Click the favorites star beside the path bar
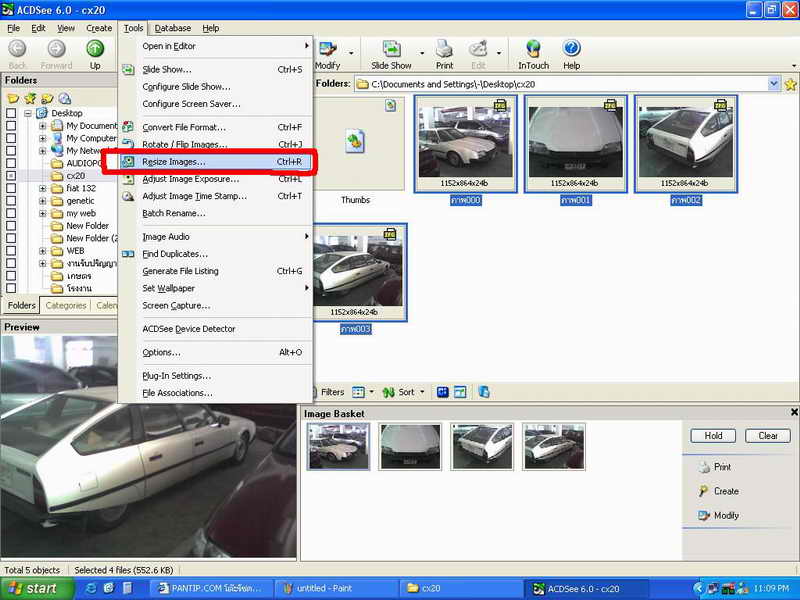The width and height of the screenshot is (800, 600). pos(790,84)
